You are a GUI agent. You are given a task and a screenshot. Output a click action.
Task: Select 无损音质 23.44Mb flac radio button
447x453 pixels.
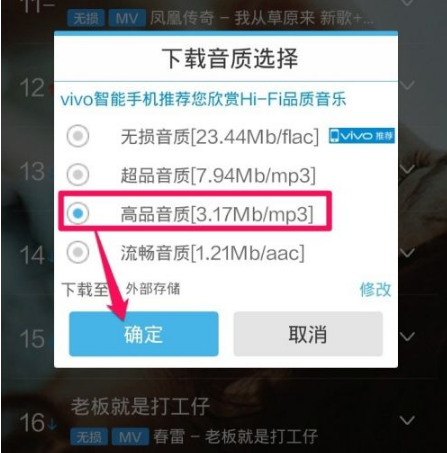click(x=78, y=136)
